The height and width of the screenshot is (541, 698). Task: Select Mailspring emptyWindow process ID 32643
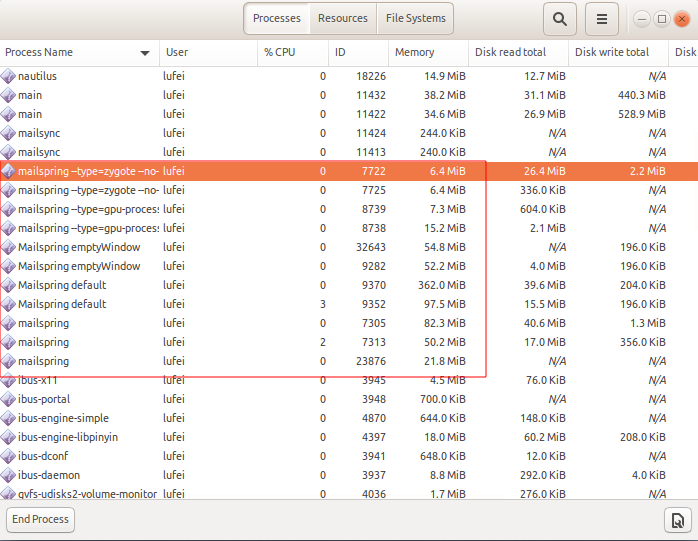349,247
